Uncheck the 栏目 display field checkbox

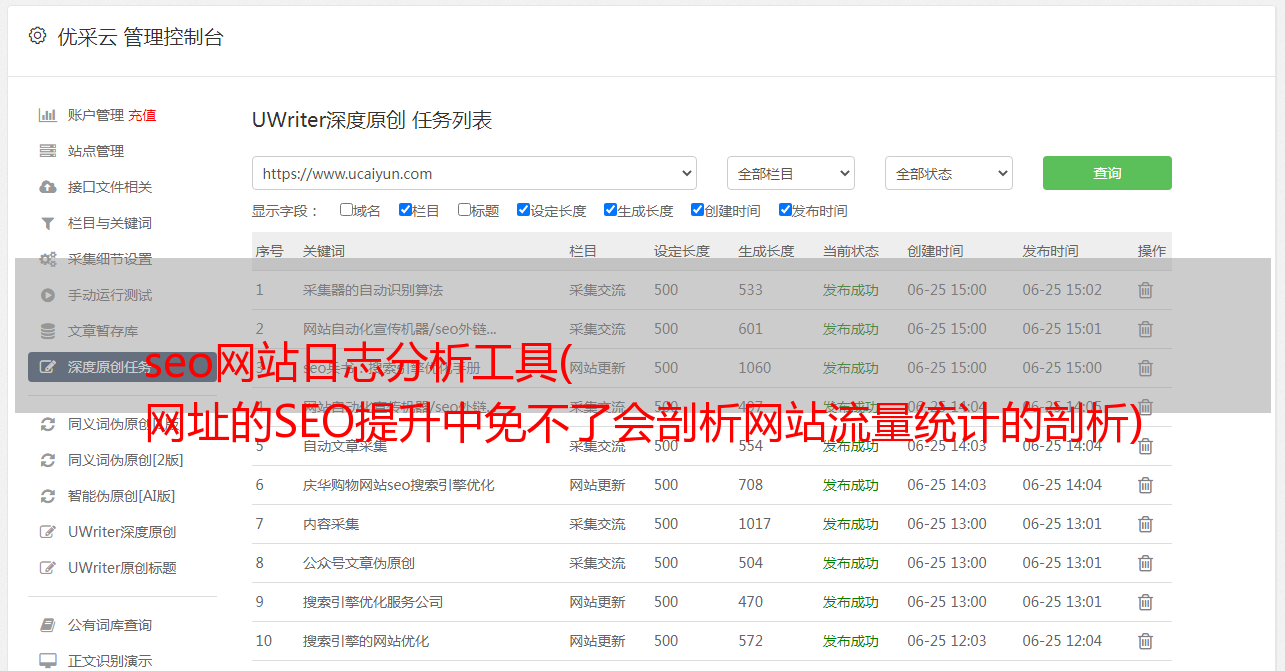(405, 210)
